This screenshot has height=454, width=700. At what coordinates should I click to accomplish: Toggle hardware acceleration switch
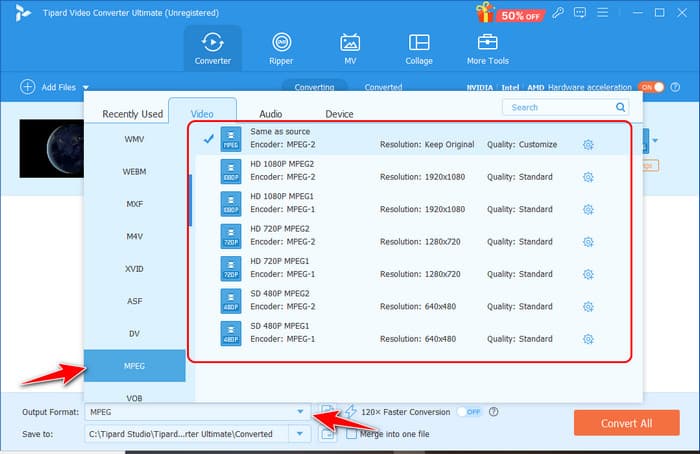pos(651,87)
